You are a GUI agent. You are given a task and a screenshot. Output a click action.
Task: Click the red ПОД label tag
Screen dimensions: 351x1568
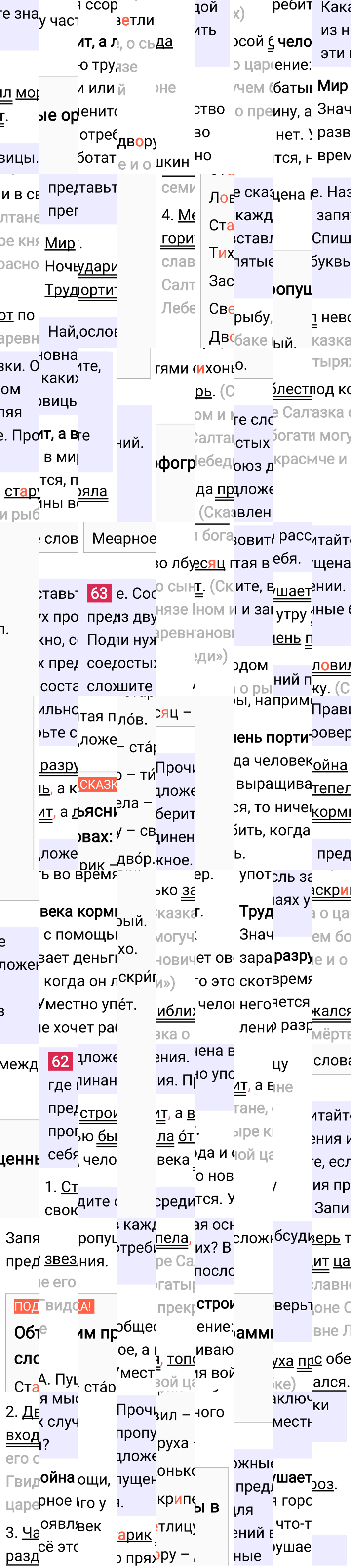click(x=26, y=1306)
